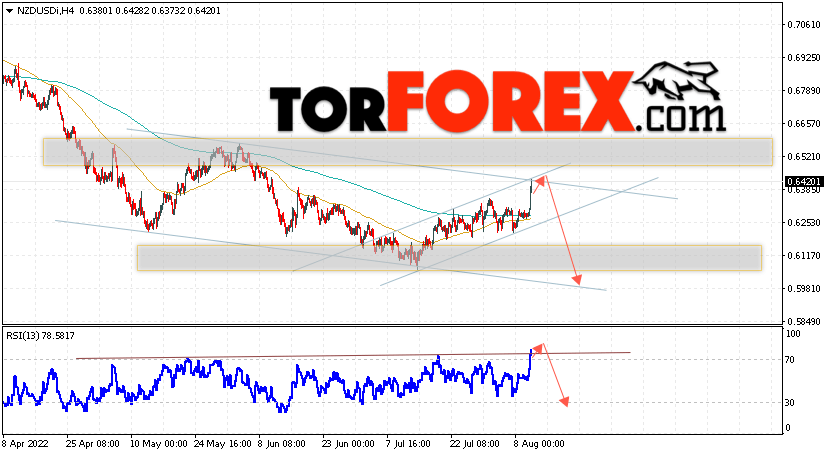Image resolution: width=828 pixels, height=455 pixels.
Task: Select the OHLC values 0.63801 0.64282 0.63732 0.64201
Action: click(150, 11)
